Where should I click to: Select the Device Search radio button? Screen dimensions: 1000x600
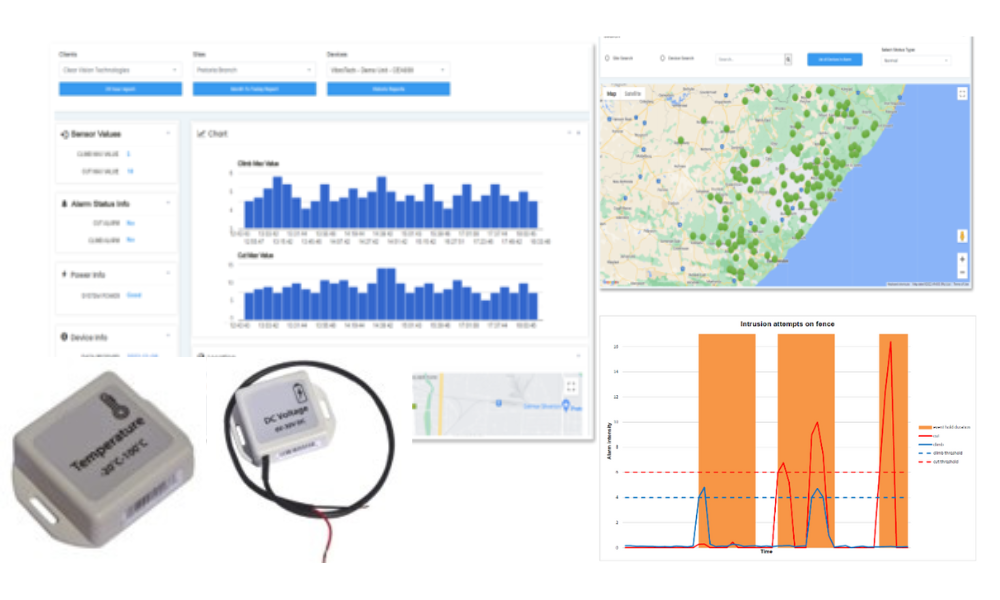662,59
